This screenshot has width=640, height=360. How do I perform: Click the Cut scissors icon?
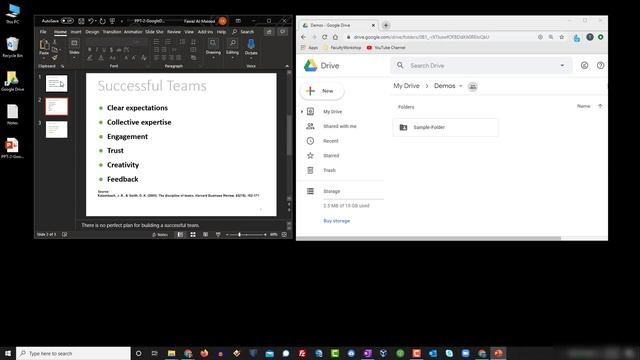point(54,42)
